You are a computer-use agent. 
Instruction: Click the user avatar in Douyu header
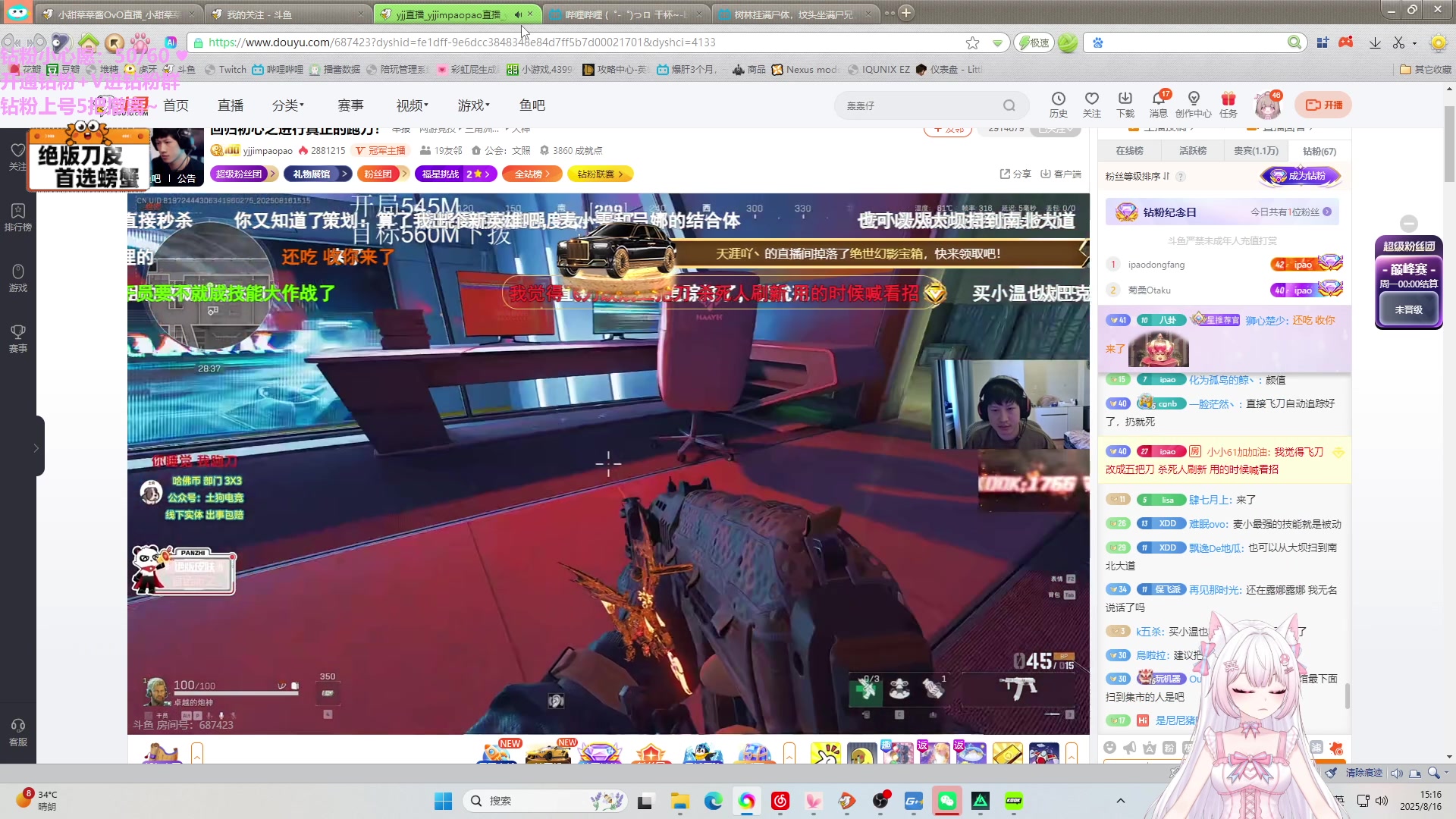tap(1267, 105)
